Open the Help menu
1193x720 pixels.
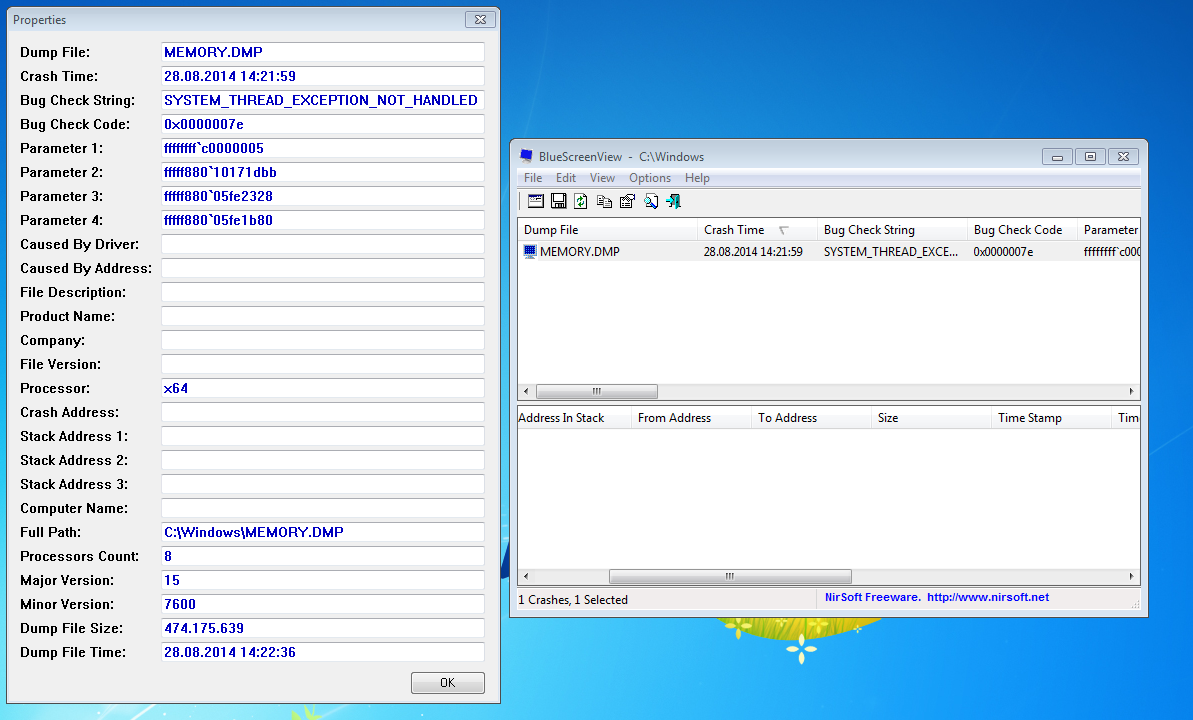coord(697,178)
